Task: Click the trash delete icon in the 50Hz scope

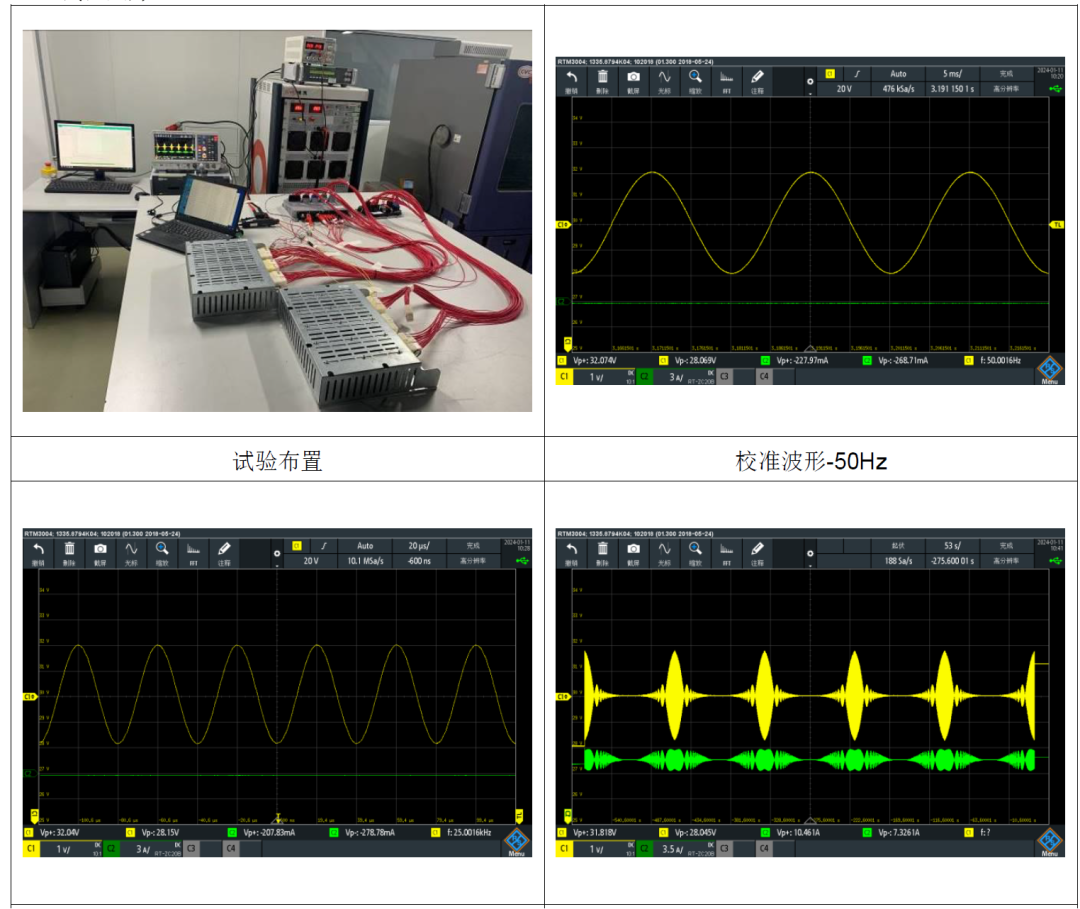Action: (602, 79)
